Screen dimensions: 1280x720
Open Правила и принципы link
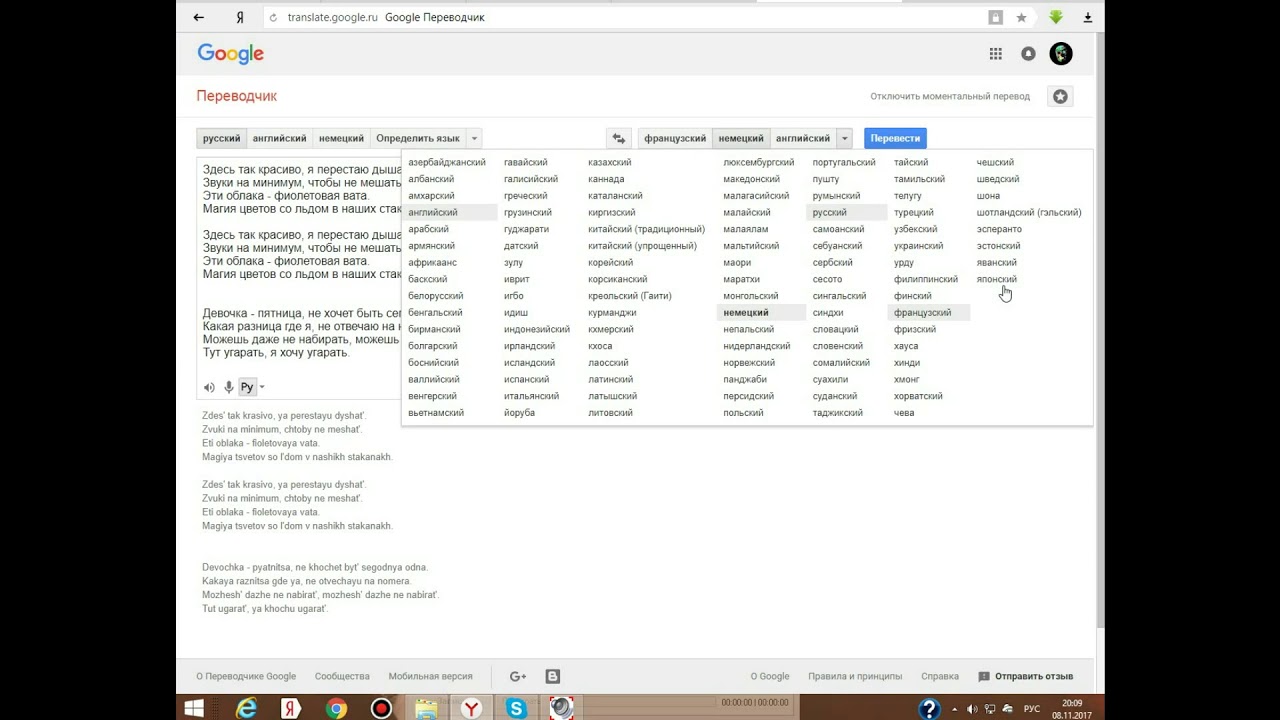855,676
